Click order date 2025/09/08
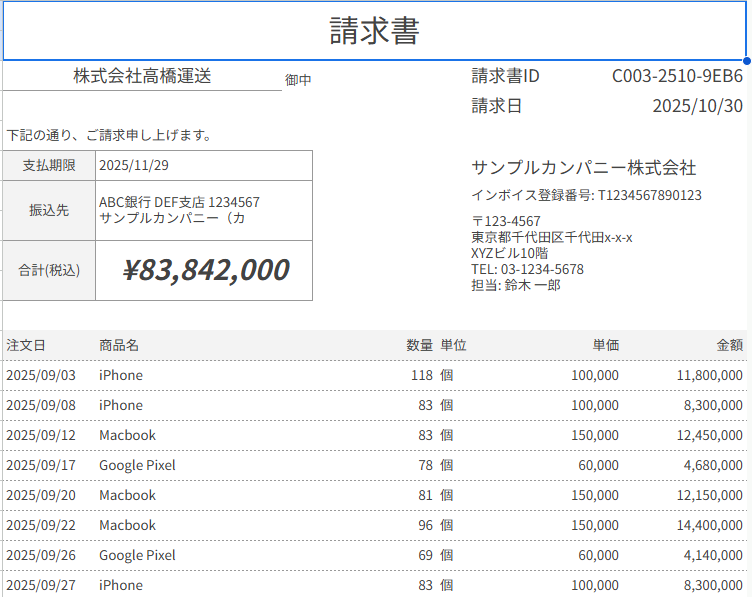Screen dimensions: 752x597 (41, 405)
